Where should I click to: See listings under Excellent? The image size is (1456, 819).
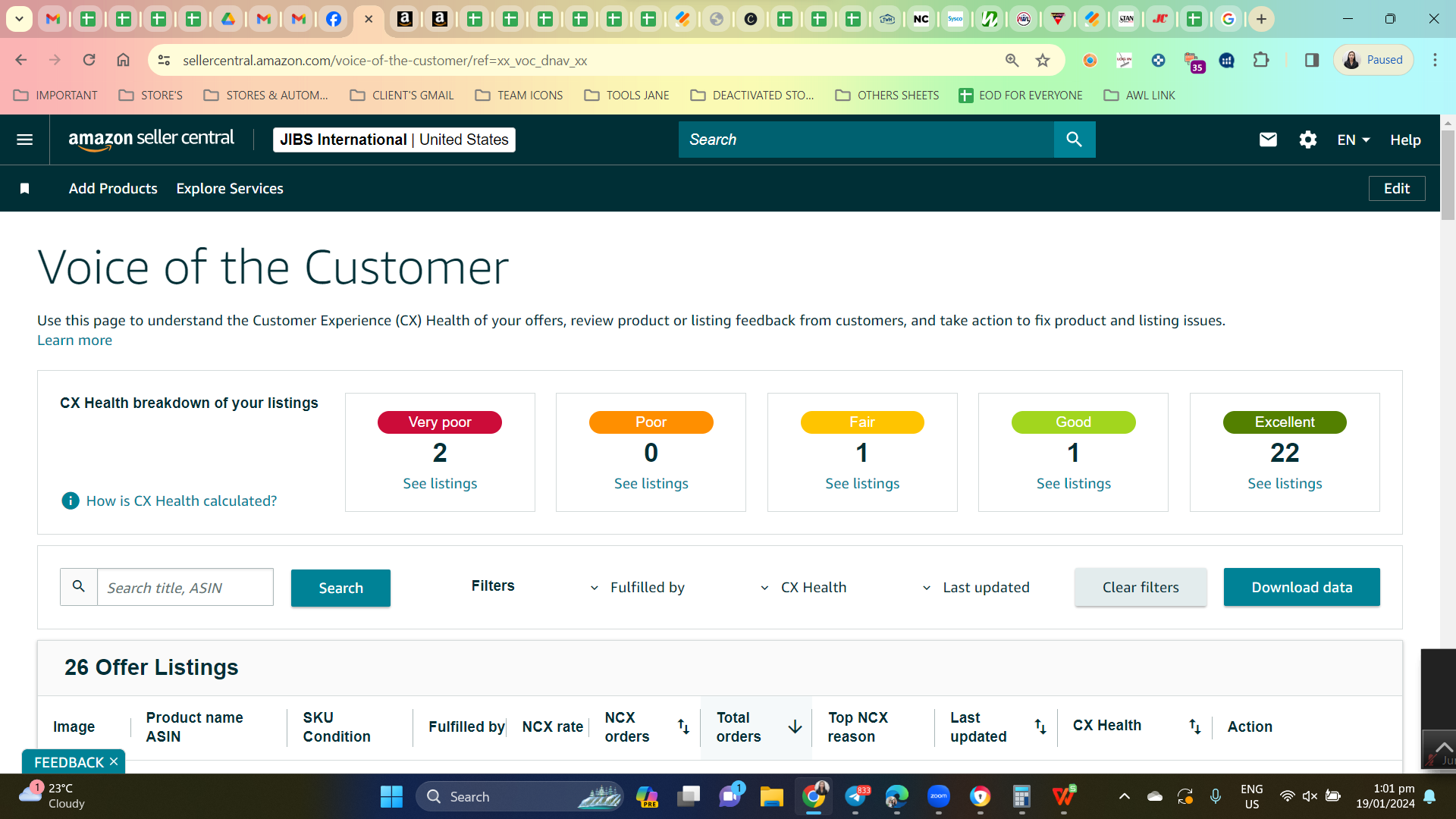point(1285,483)
